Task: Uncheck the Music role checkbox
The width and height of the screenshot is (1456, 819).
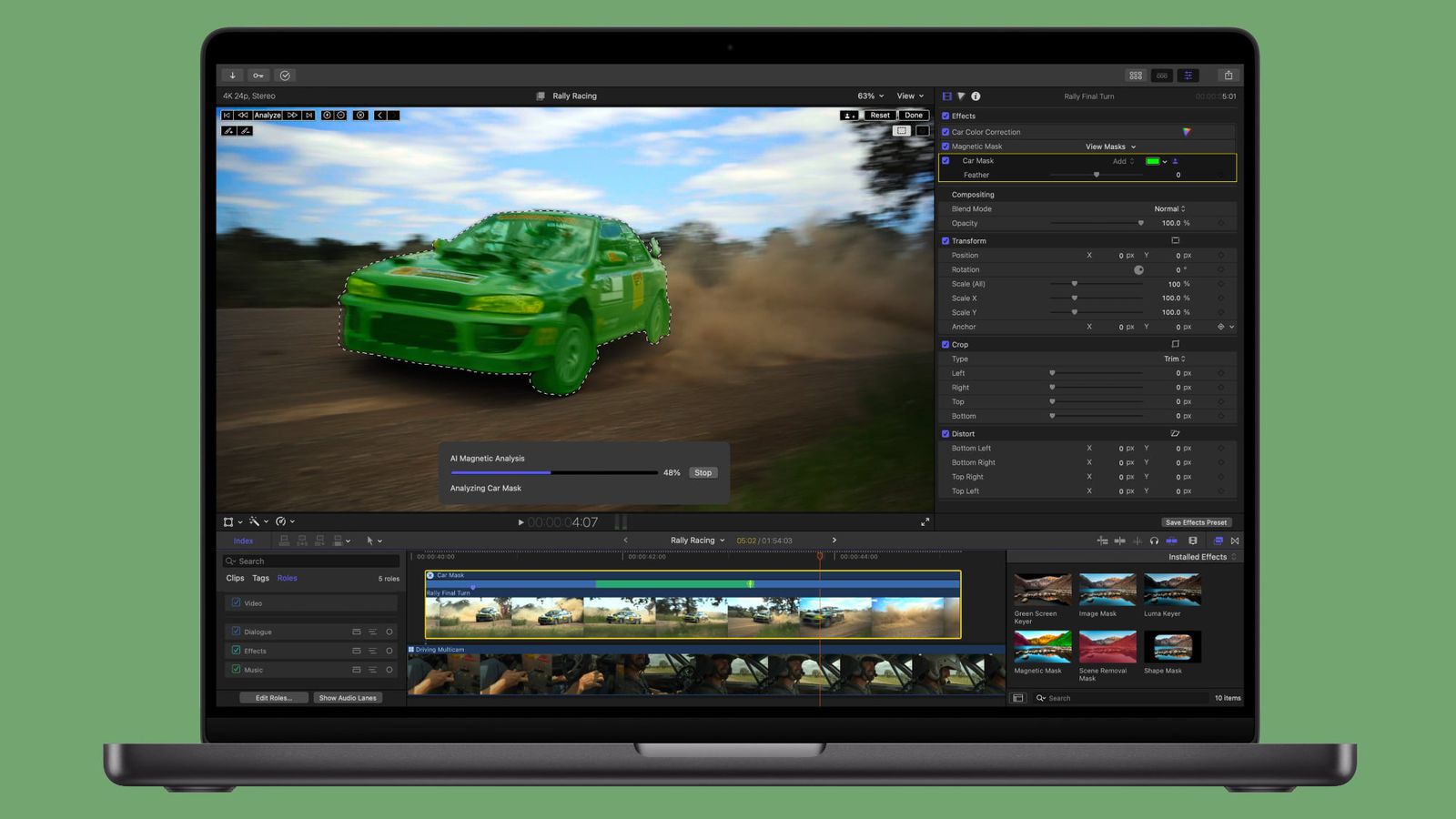Action: [x=237, y=670]
